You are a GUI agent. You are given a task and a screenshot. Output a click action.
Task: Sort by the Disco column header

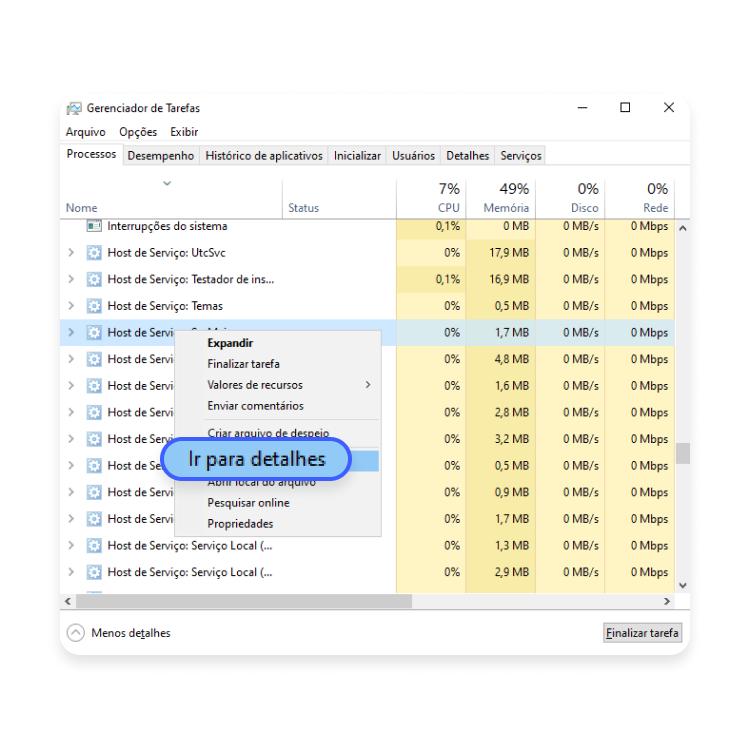(570, 198)
